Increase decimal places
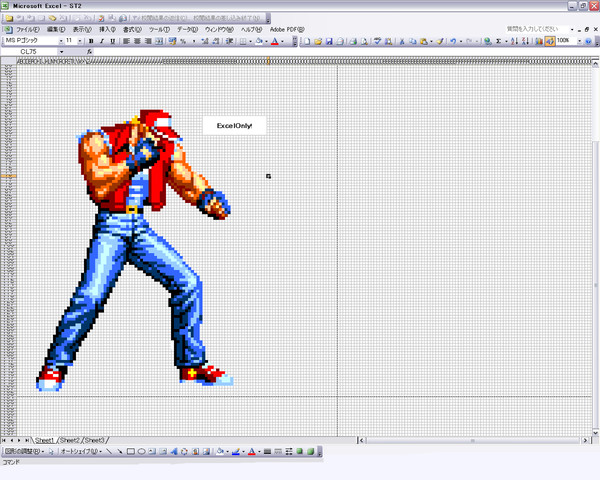This screenshot has height=480, width=600. point(205,41)
